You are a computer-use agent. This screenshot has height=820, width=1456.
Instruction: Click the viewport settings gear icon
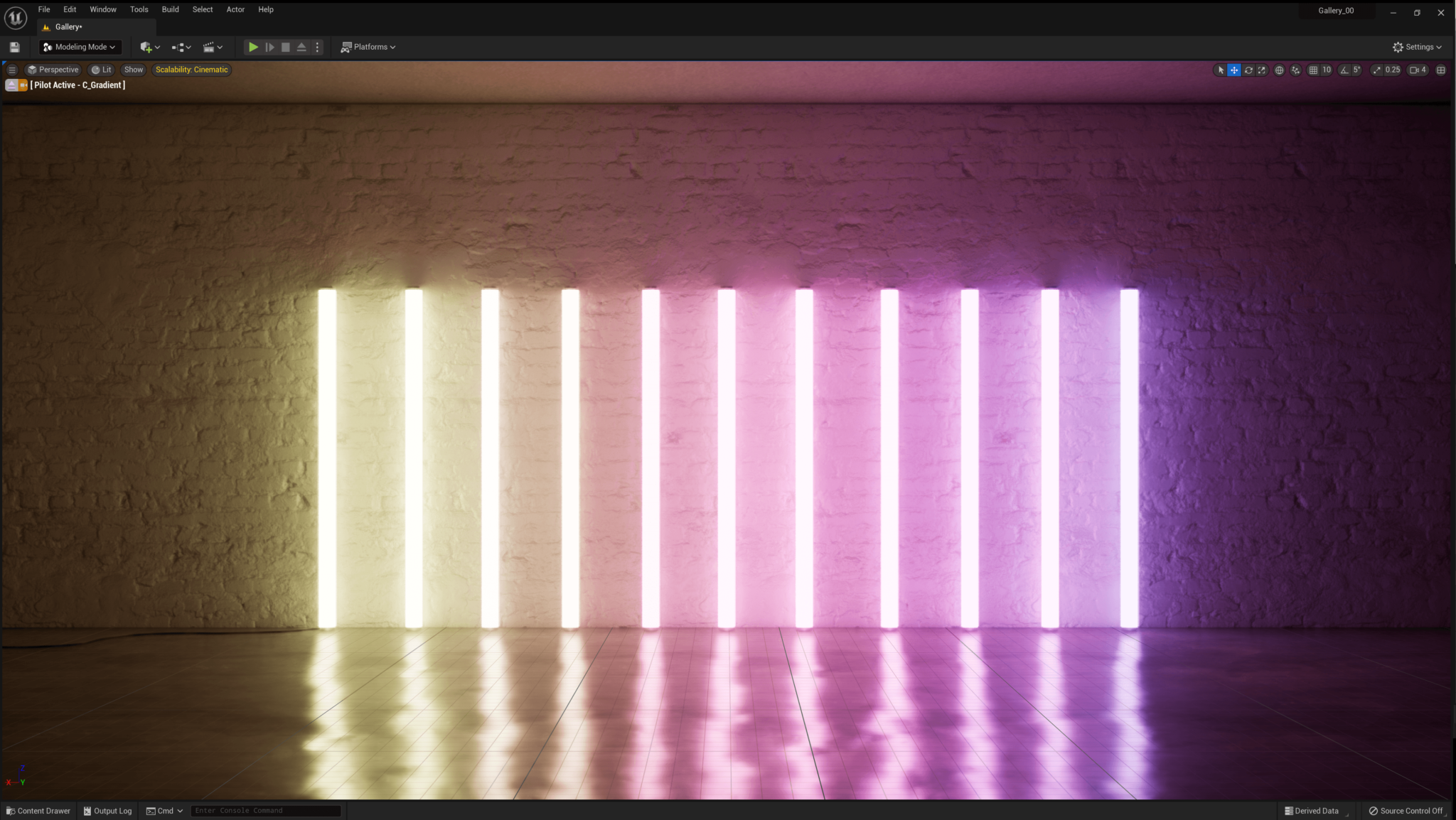[x=1398, y=47]
